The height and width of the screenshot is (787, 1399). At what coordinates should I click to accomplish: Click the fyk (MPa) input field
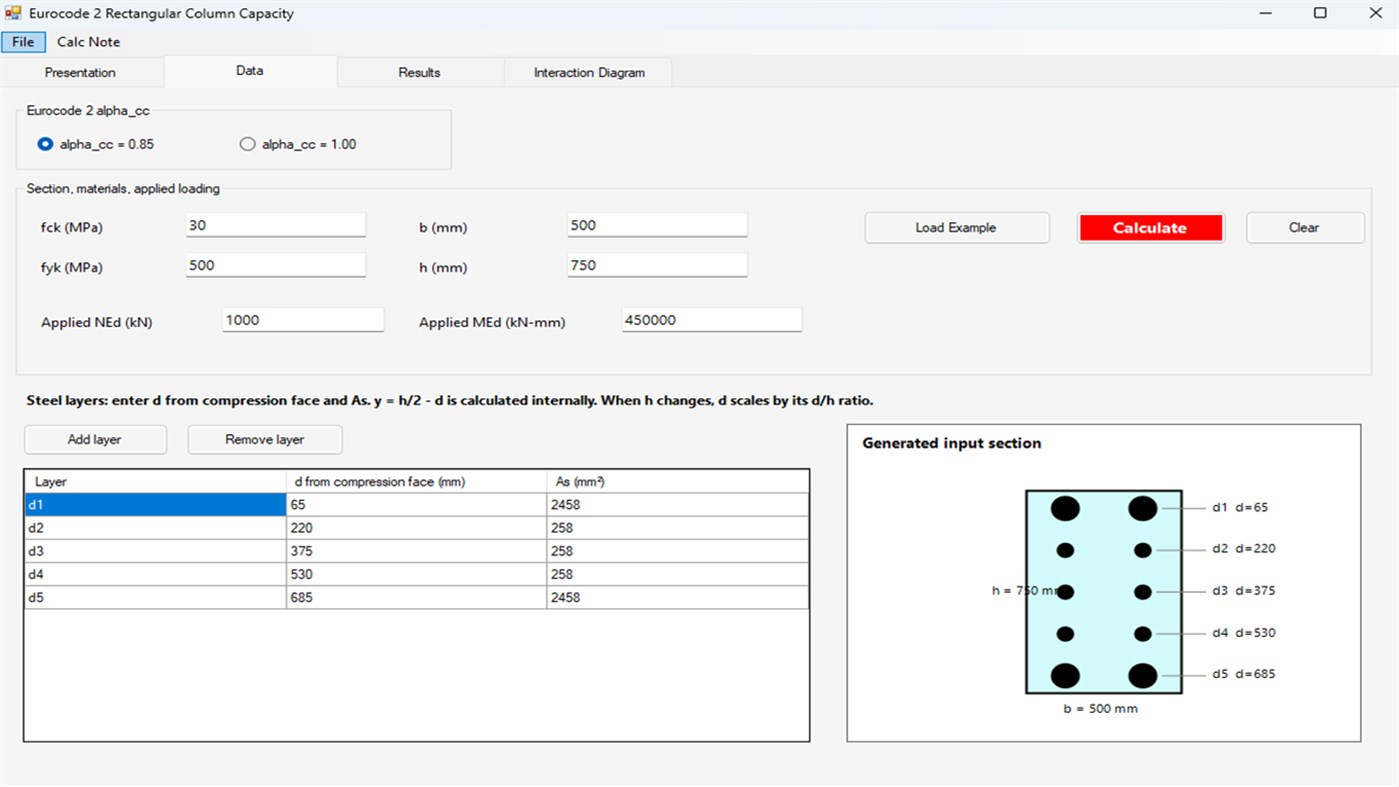(x=276, y=265)
